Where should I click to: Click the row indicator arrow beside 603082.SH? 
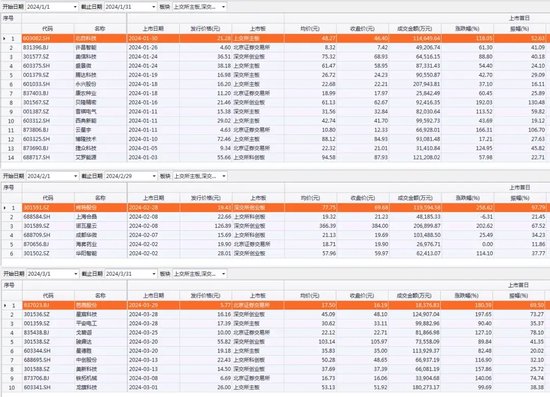(x=4, y=38)
